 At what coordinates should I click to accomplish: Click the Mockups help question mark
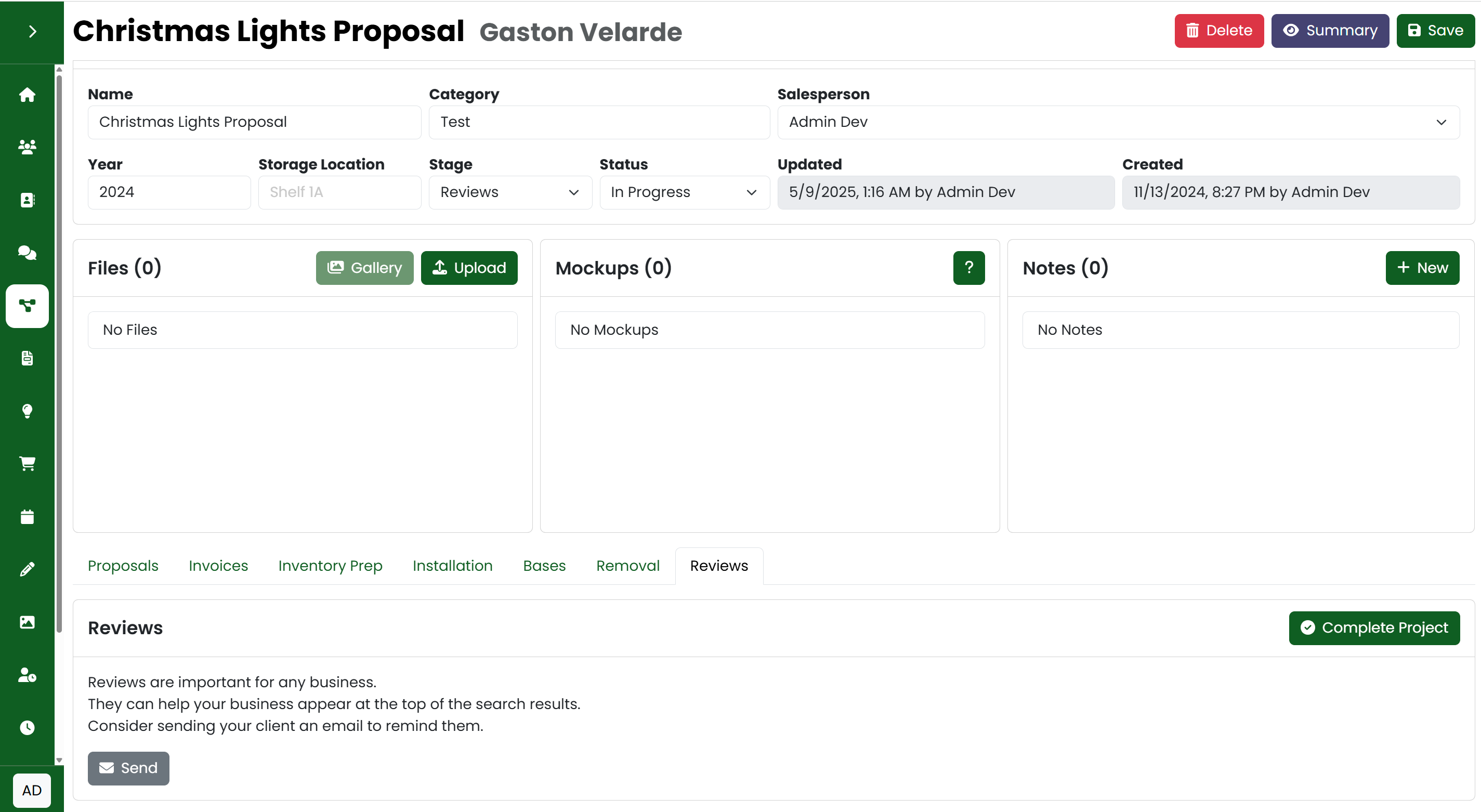tap(968, 267)
